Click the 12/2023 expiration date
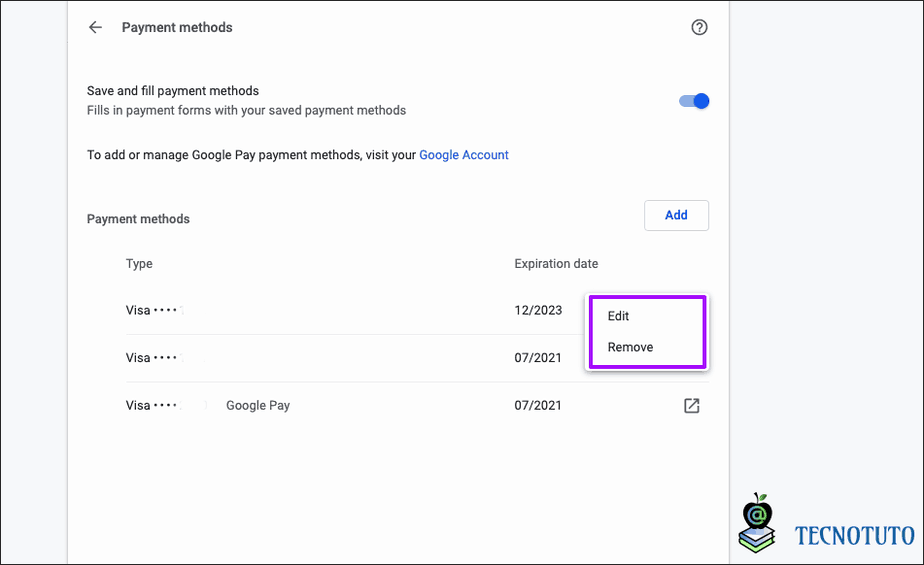 (538, 310)
